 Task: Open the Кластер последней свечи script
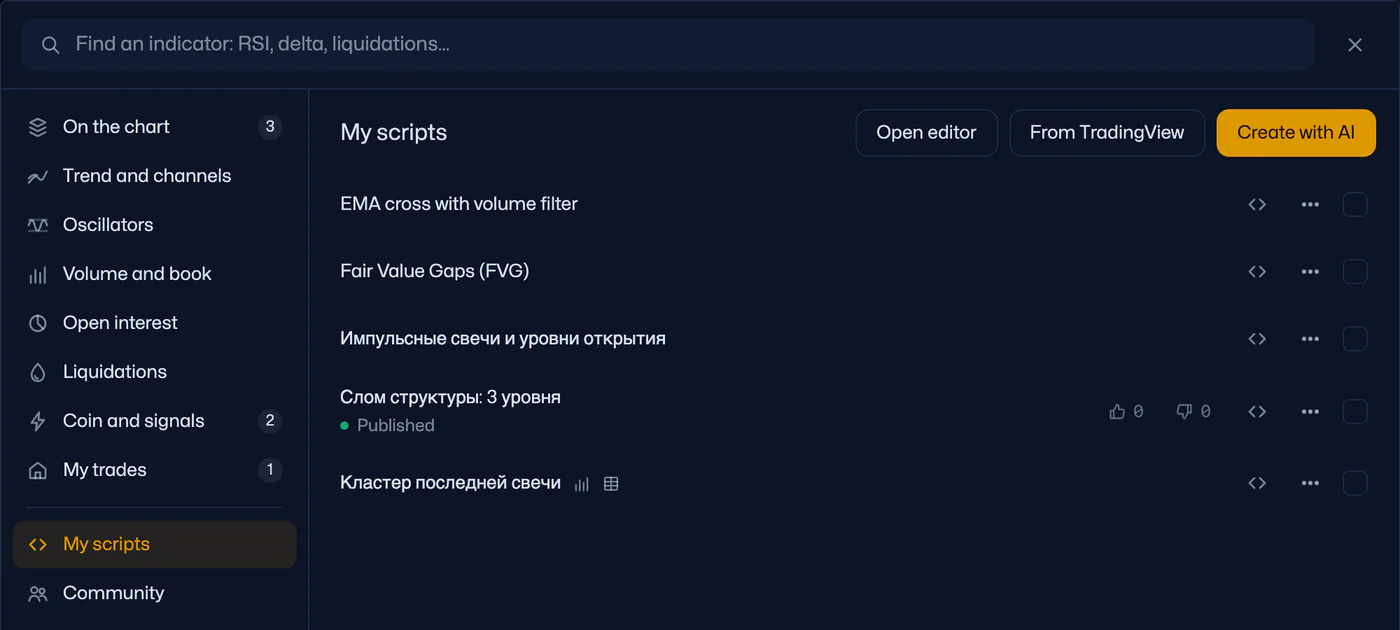(x=450, y=483)
